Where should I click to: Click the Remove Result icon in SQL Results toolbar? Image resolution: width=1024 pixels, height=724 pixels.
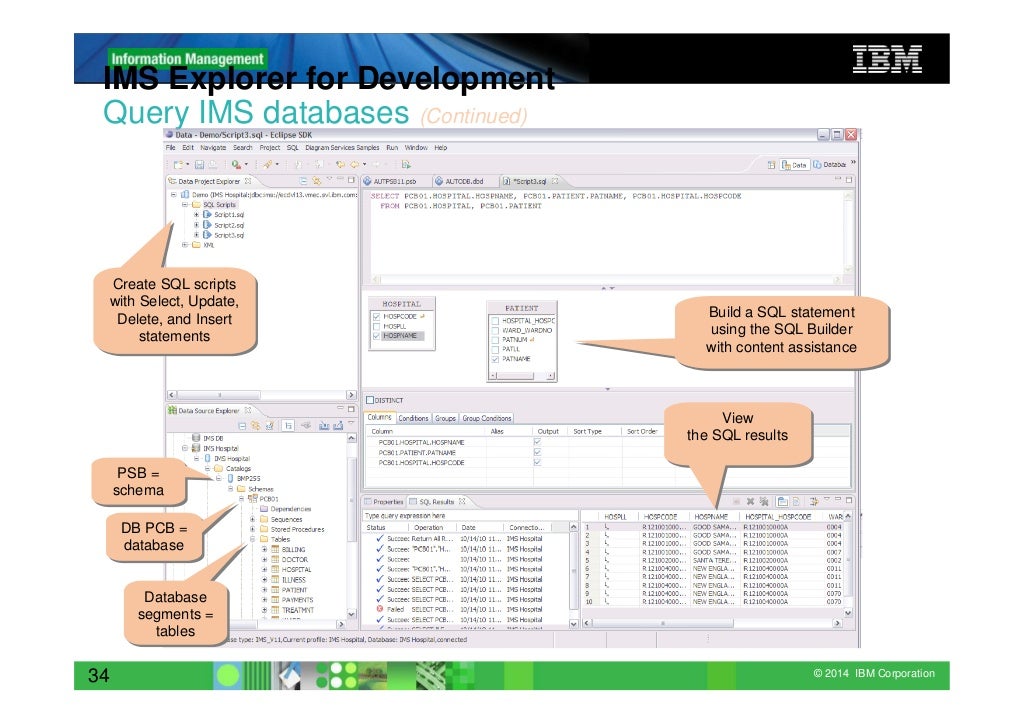tap(750, 501)
